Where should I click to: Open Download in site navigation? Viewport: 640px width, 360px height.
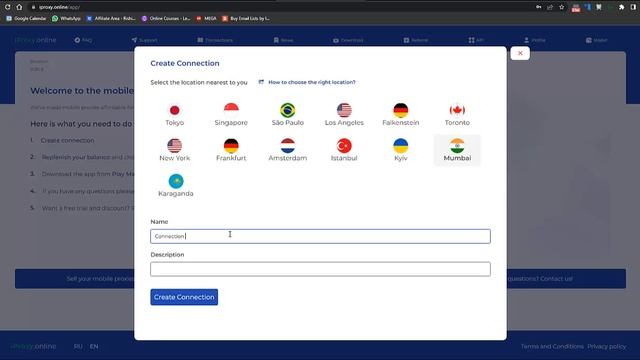[348, 40]
